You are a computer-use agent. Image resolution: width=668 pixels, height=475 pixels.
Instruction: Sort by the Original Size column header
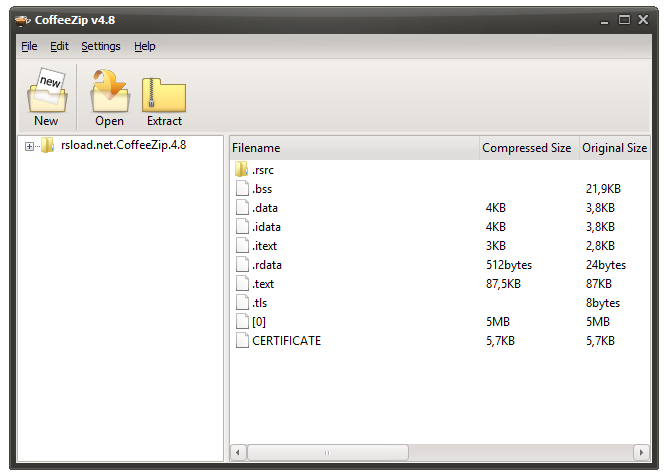click(x=614, y=148)
